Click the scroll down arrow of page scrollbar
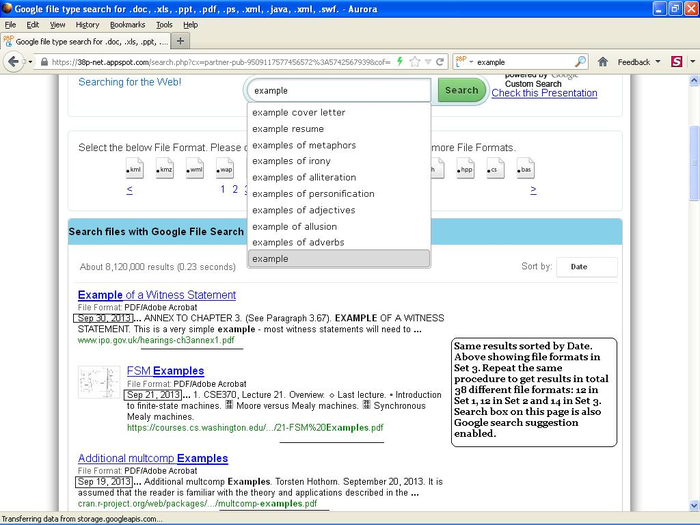 coord(694,506)
